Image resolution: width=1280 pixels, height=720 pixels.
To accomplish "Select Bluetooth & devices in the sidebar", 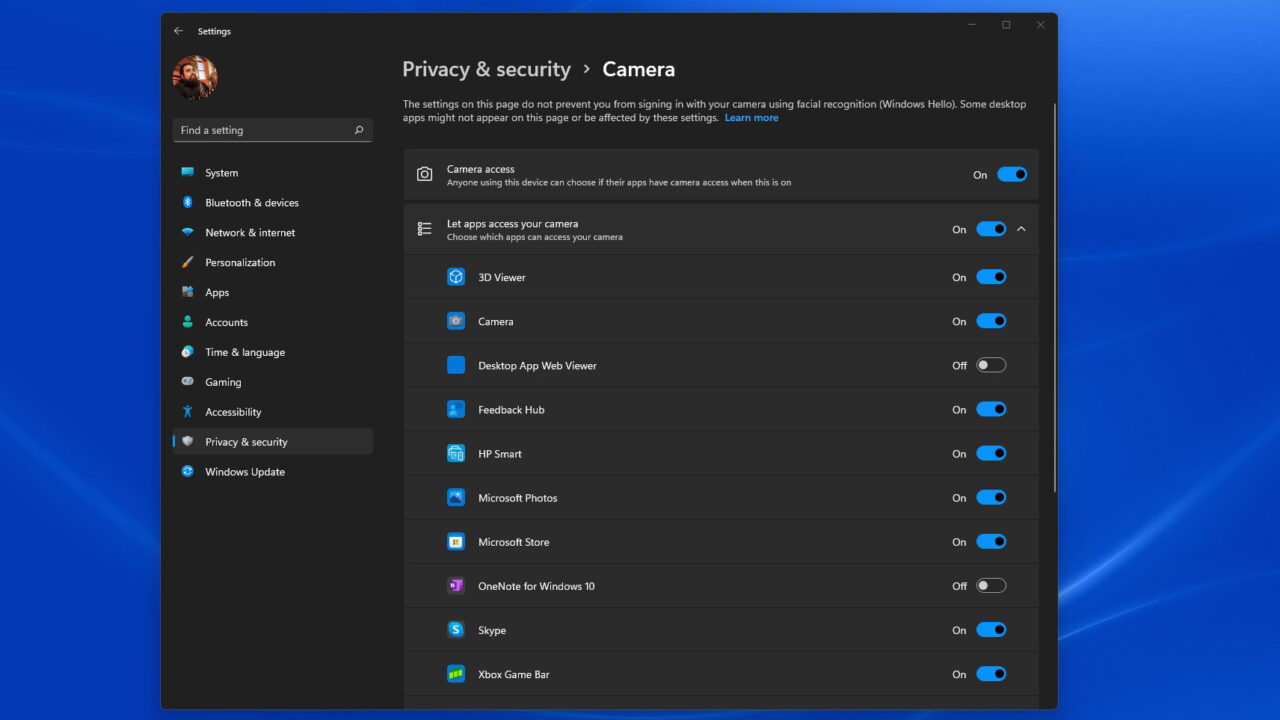I will (x=251, y=202).
